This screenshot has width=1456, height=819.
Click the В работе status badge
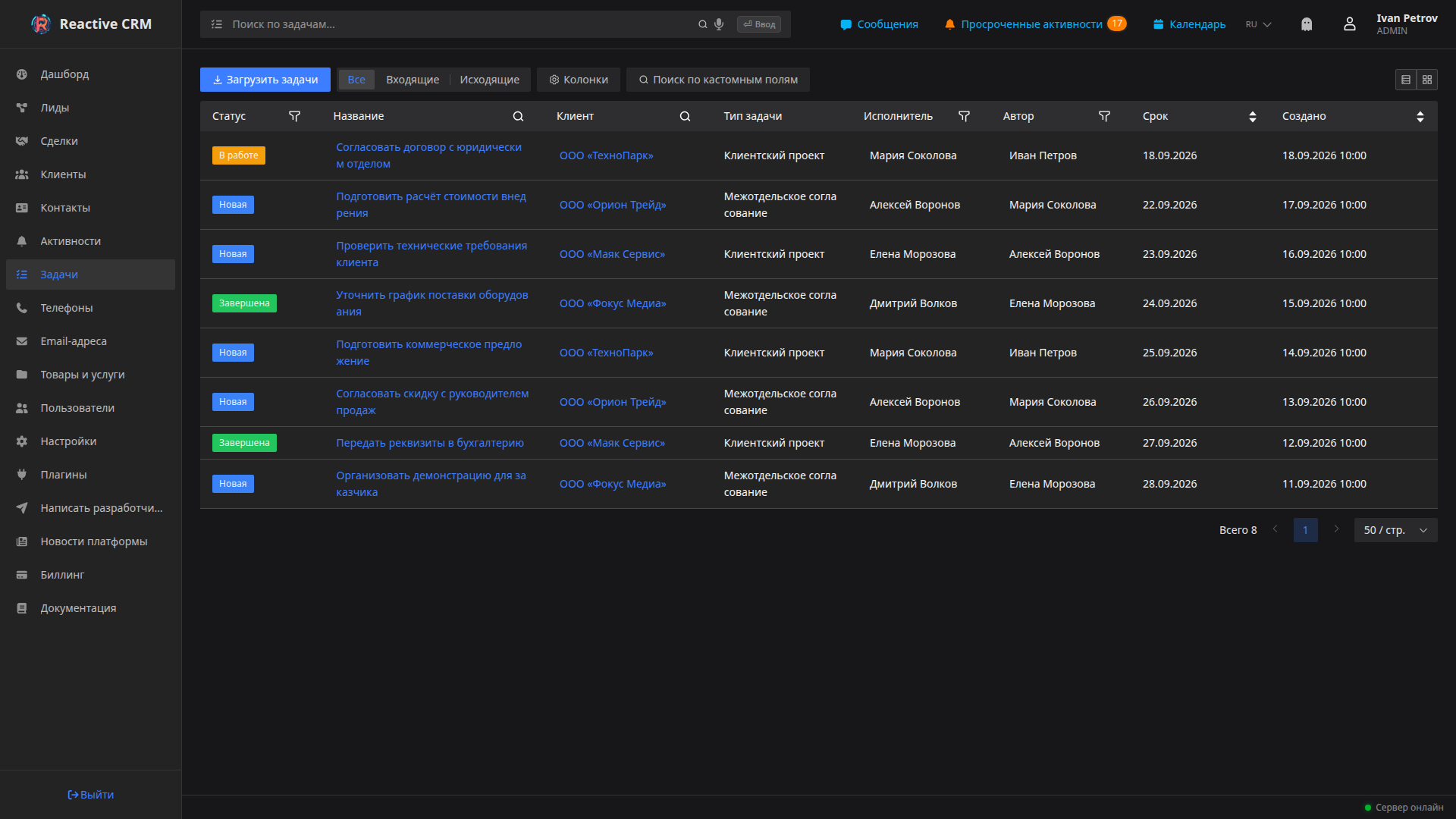(x=239, y=155)
